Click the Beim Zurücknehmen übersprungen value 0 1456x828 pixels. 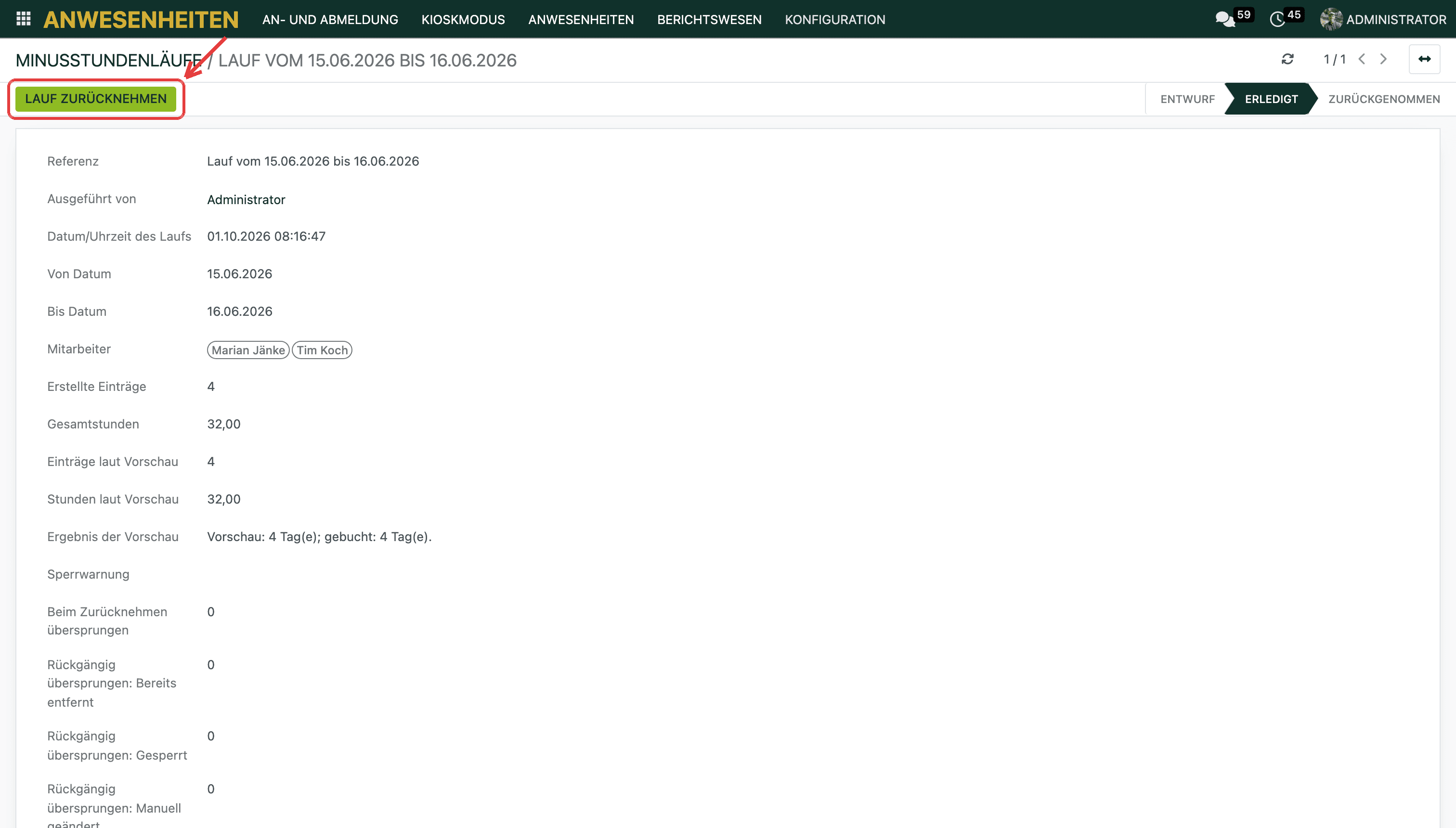[210, 611]
